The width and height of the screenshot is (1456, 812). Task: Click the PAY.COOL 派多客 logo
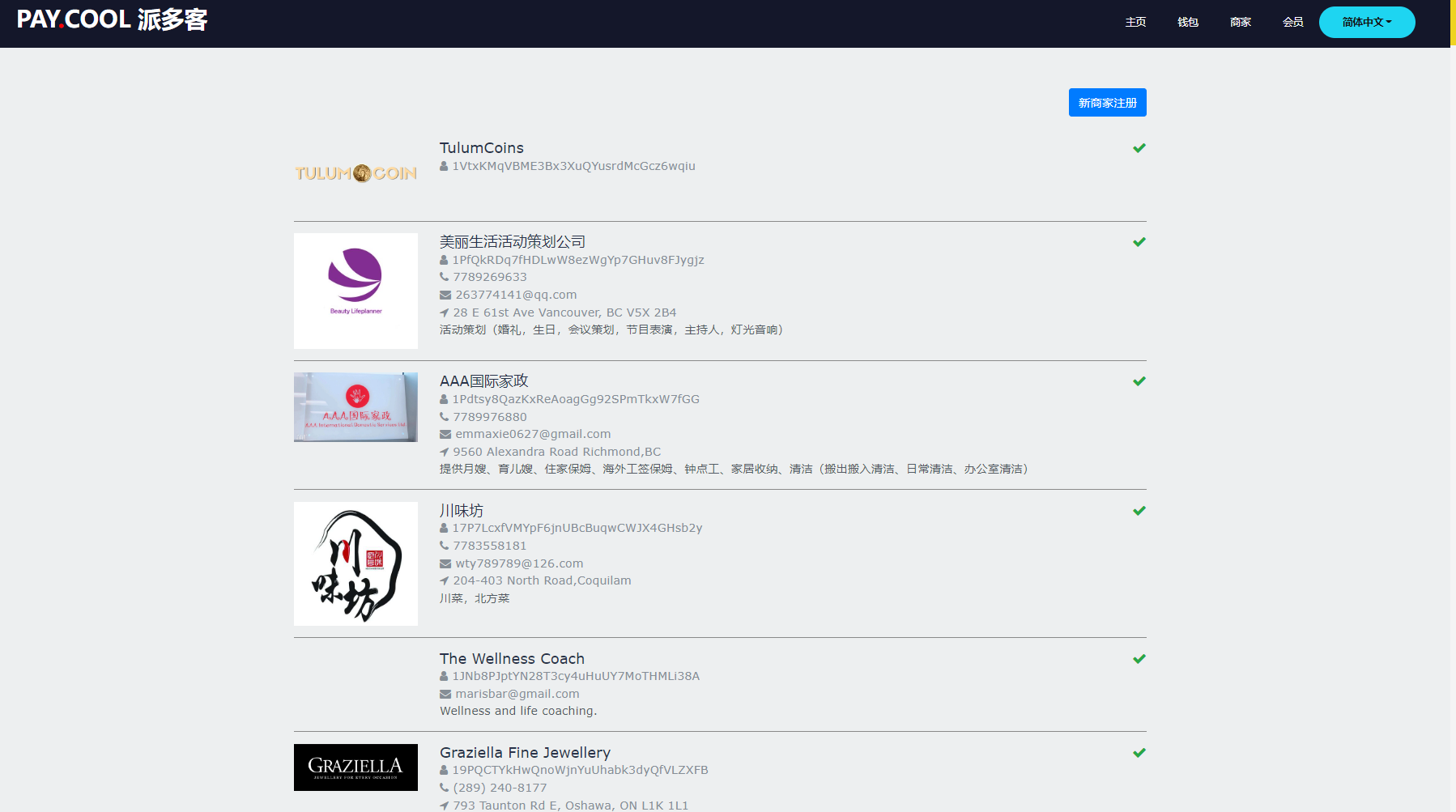pyautogui.click(x=112, y=19)
